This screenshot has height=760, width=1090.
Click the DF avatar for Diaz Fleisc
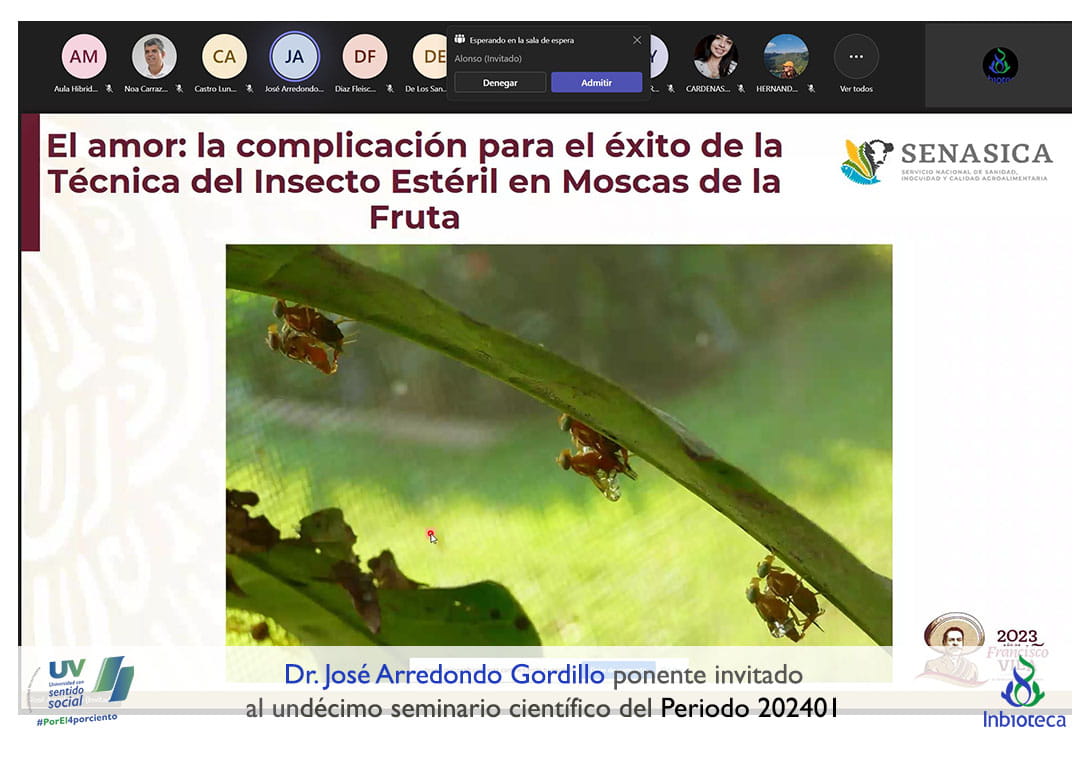click(x=364, y=57)
